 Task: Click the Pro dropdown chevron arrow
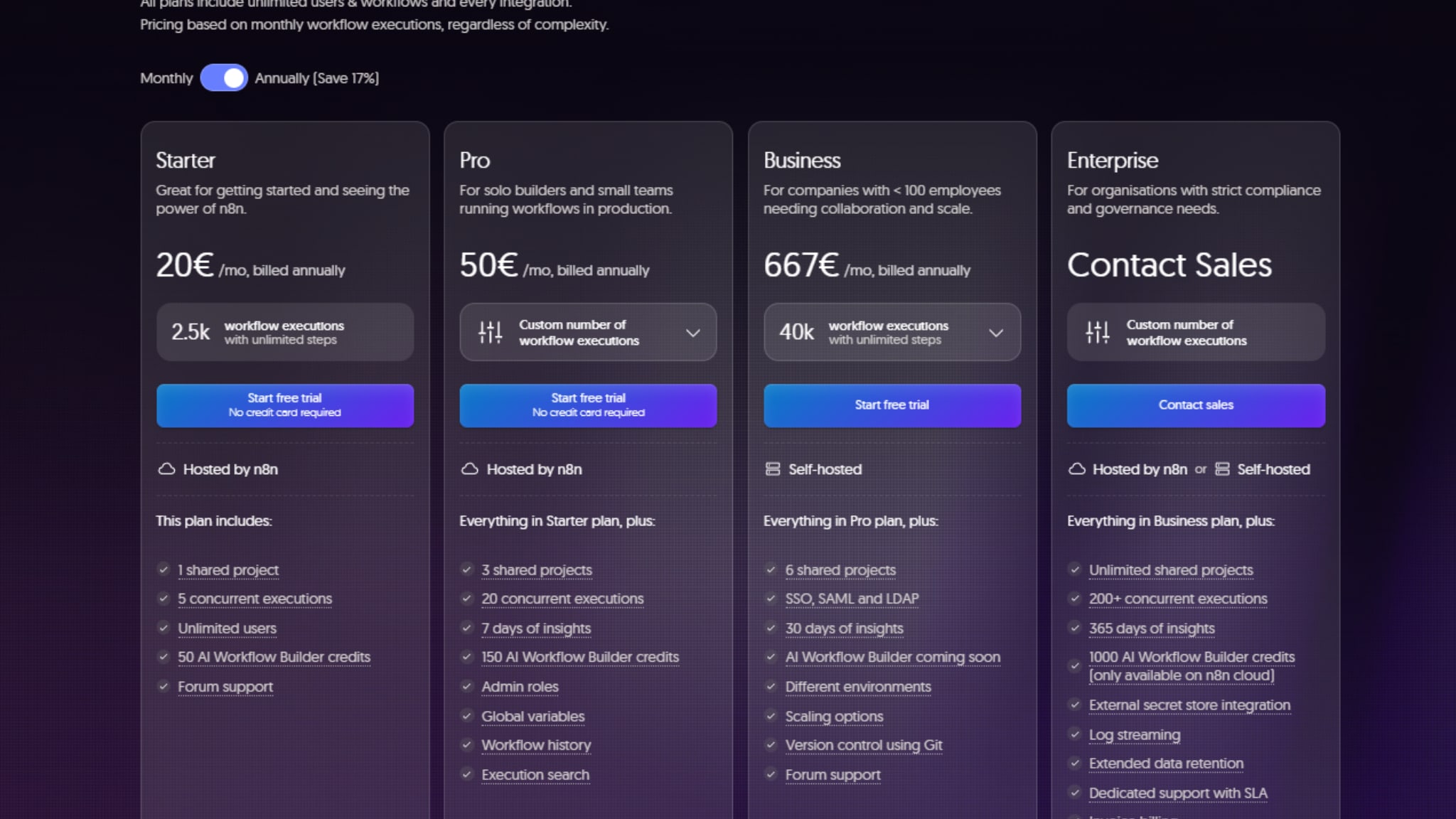click(x=693, y=333)
